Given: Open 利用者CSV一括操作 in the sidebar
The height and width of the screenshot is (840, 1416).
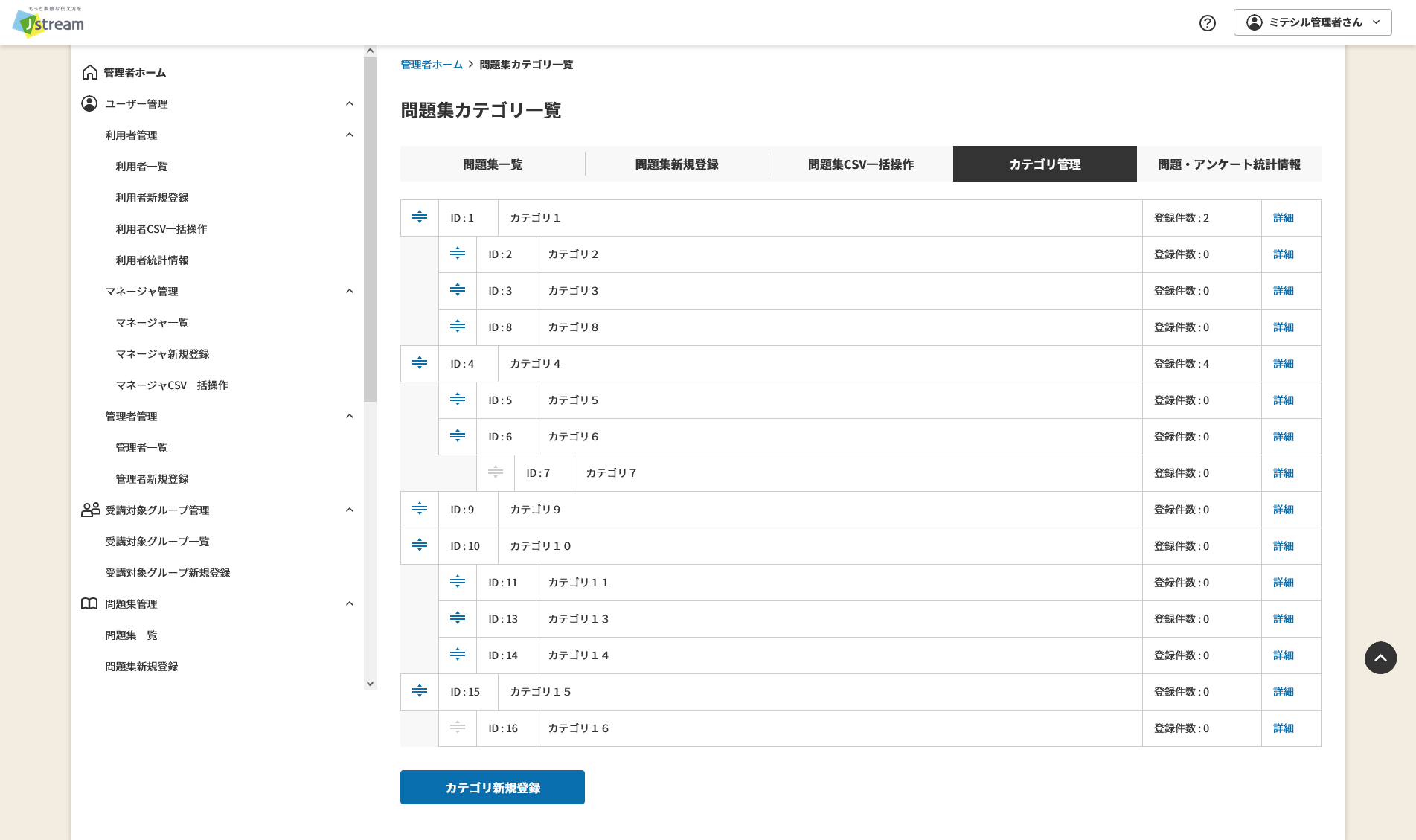Looking at the screenshot, I should 161,229.
